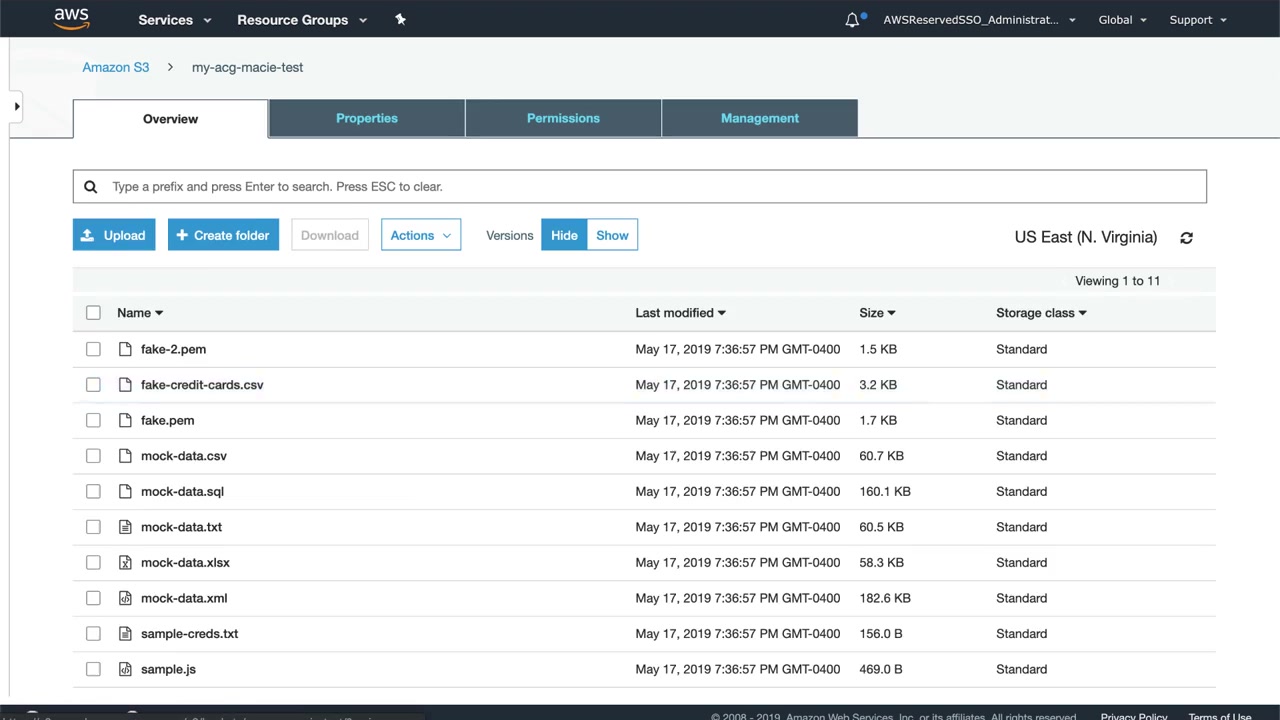Switch to the Properties tab
This screenshot has width=1280, height=720.
coord(367,118)
